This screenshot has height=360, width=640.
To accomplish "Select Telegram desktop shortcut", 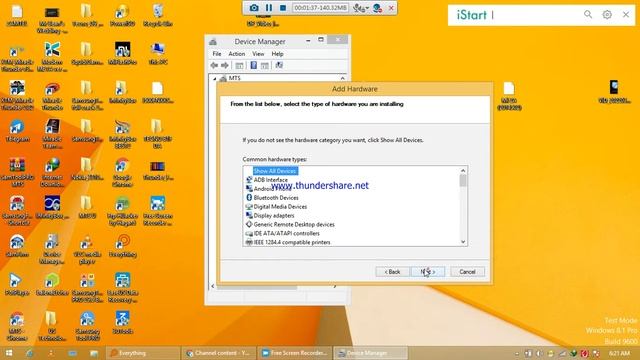I will point(17,131).
